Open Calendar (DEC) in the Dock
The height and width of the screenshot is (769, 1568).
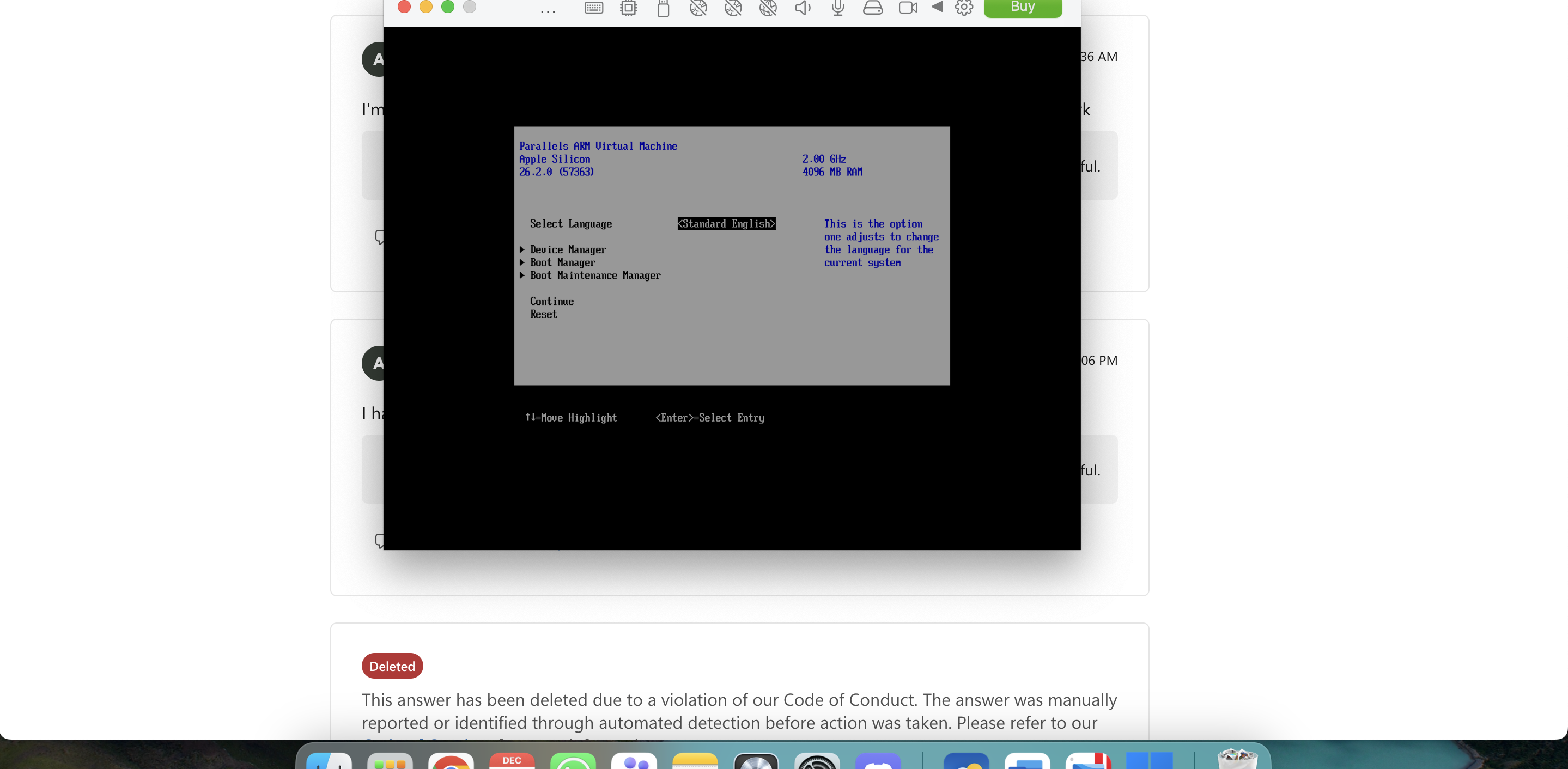[512, 761]
